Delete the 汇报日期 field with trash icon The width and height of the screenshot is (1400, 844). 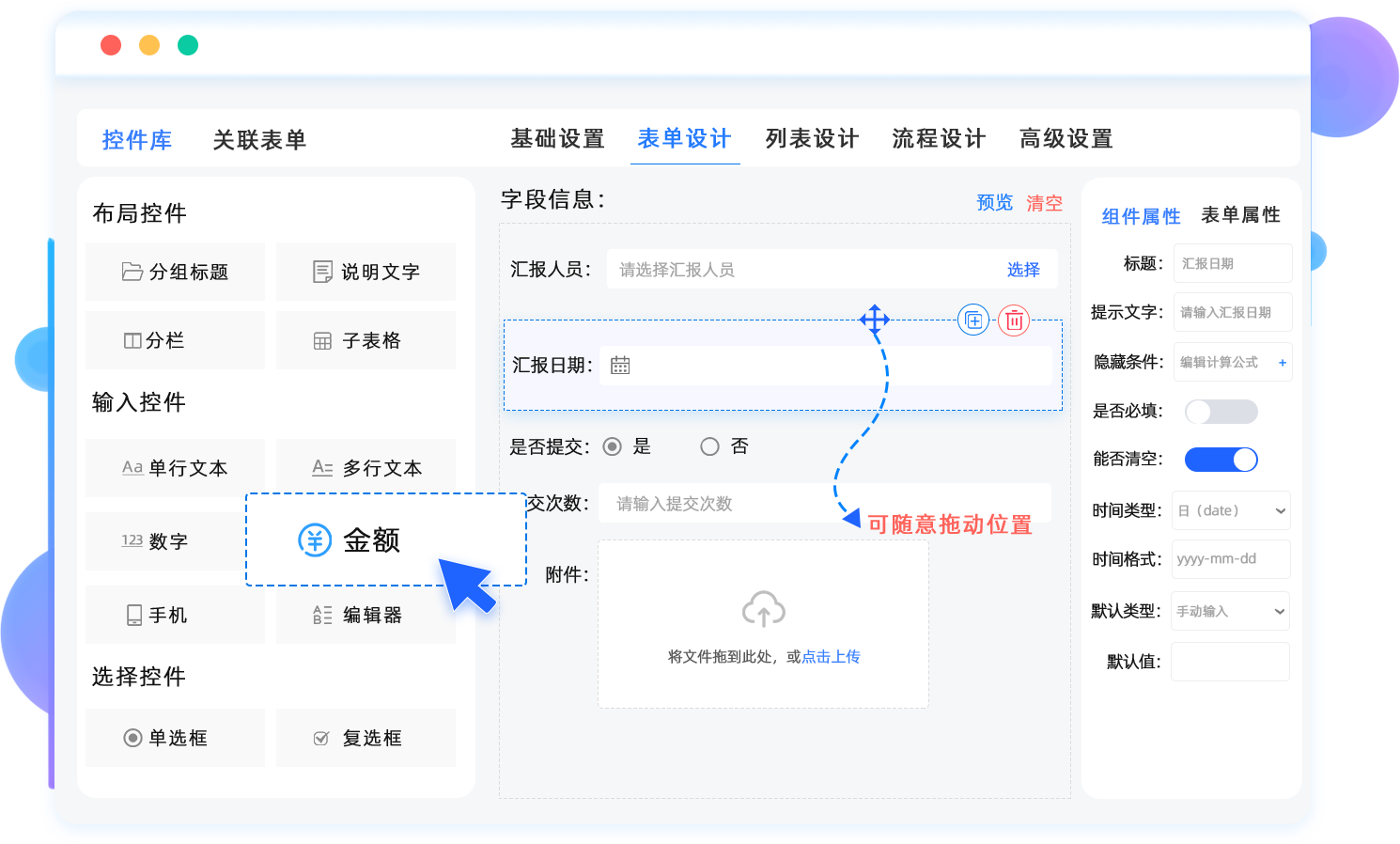pyautogui.click(x=1014, y=320)
